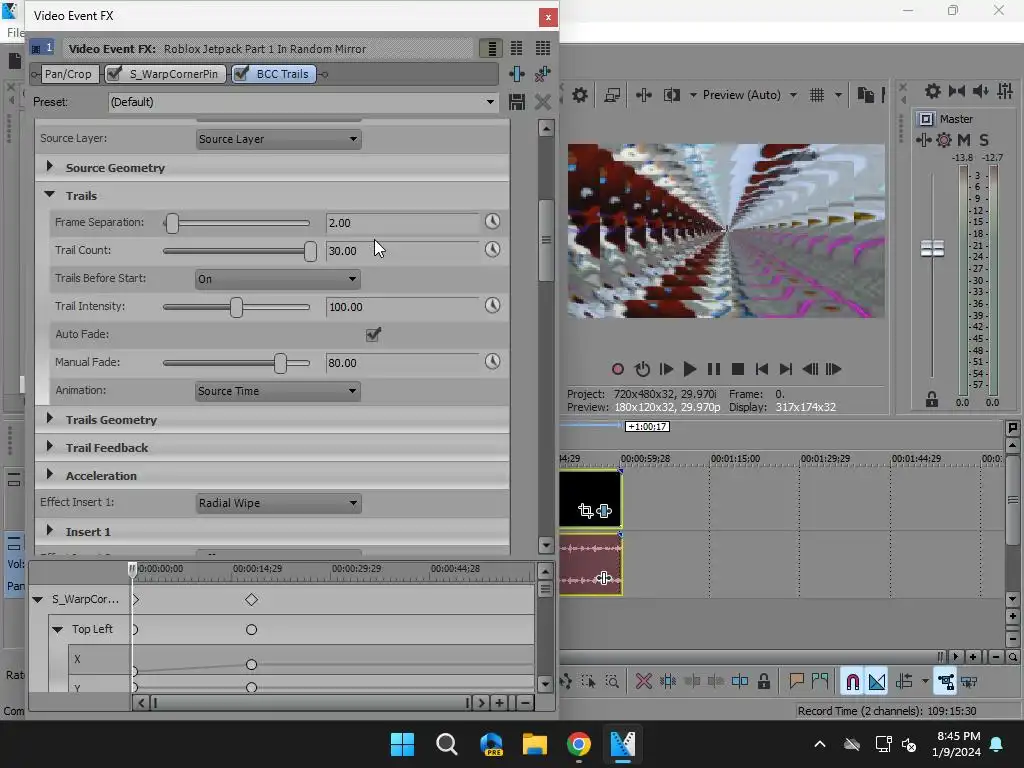
Task: Click the Event Pan/Crop icon on video clip
Action: coord(585,511)
